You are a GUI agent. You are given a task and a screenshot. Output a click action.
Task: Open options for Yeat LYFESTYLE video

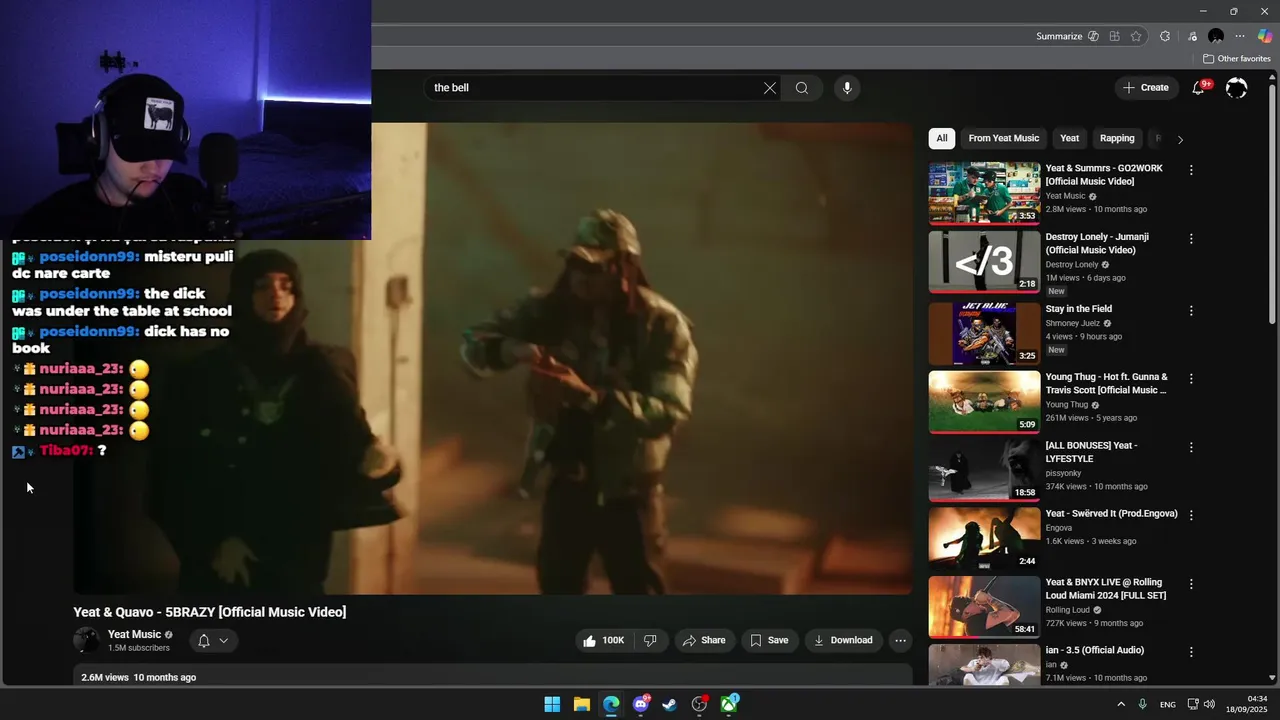pyautogui.click(x=1191, y=447)
